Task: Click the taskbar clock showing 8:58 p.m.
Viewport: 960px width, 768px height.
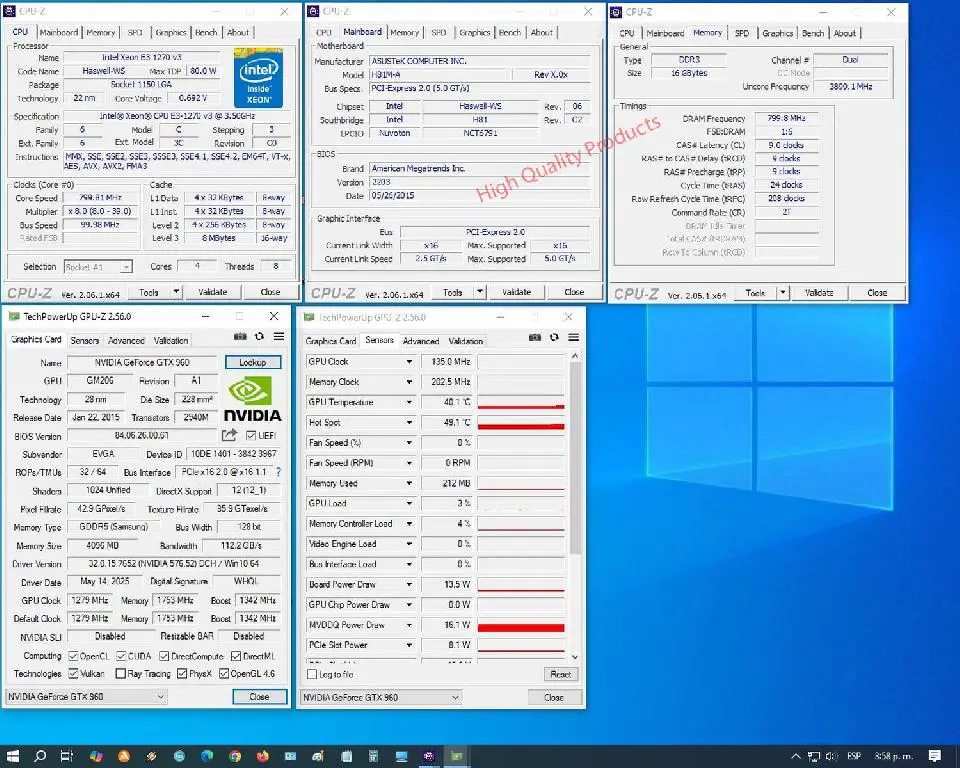Action: (x=893, y=756)
